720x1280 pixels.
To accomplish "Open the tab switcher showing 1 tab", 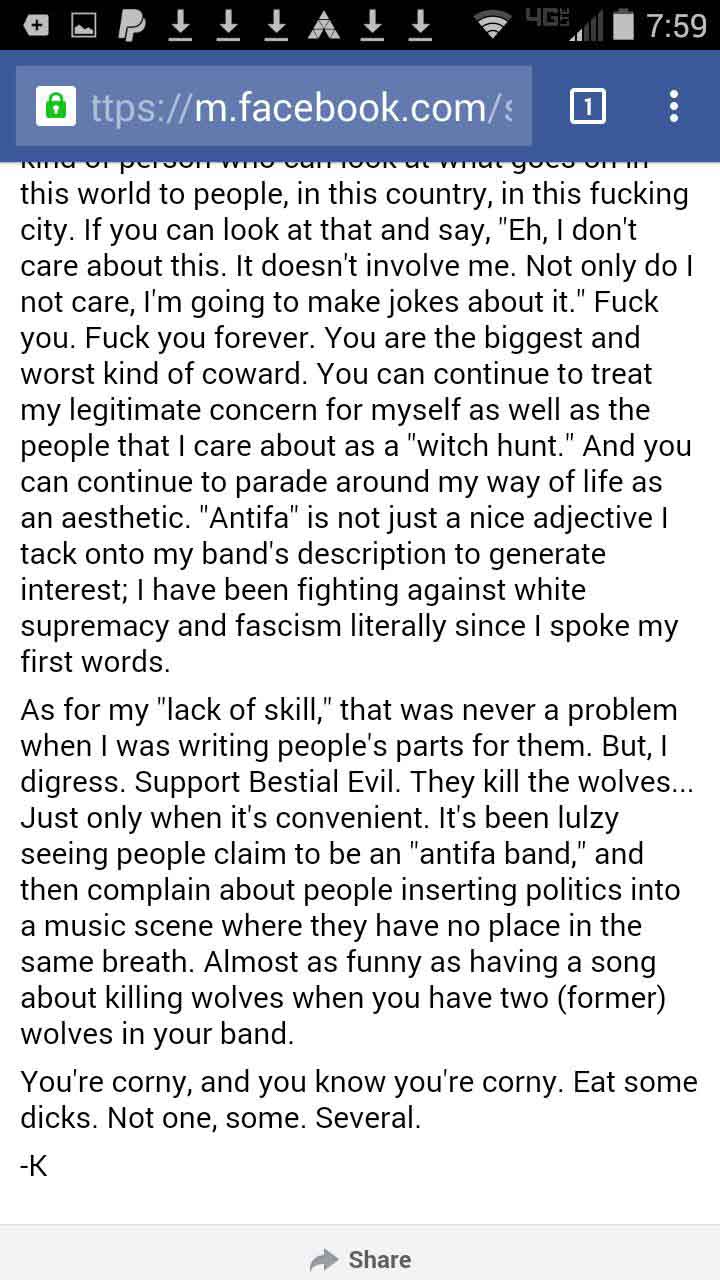I will coord(588,106).
